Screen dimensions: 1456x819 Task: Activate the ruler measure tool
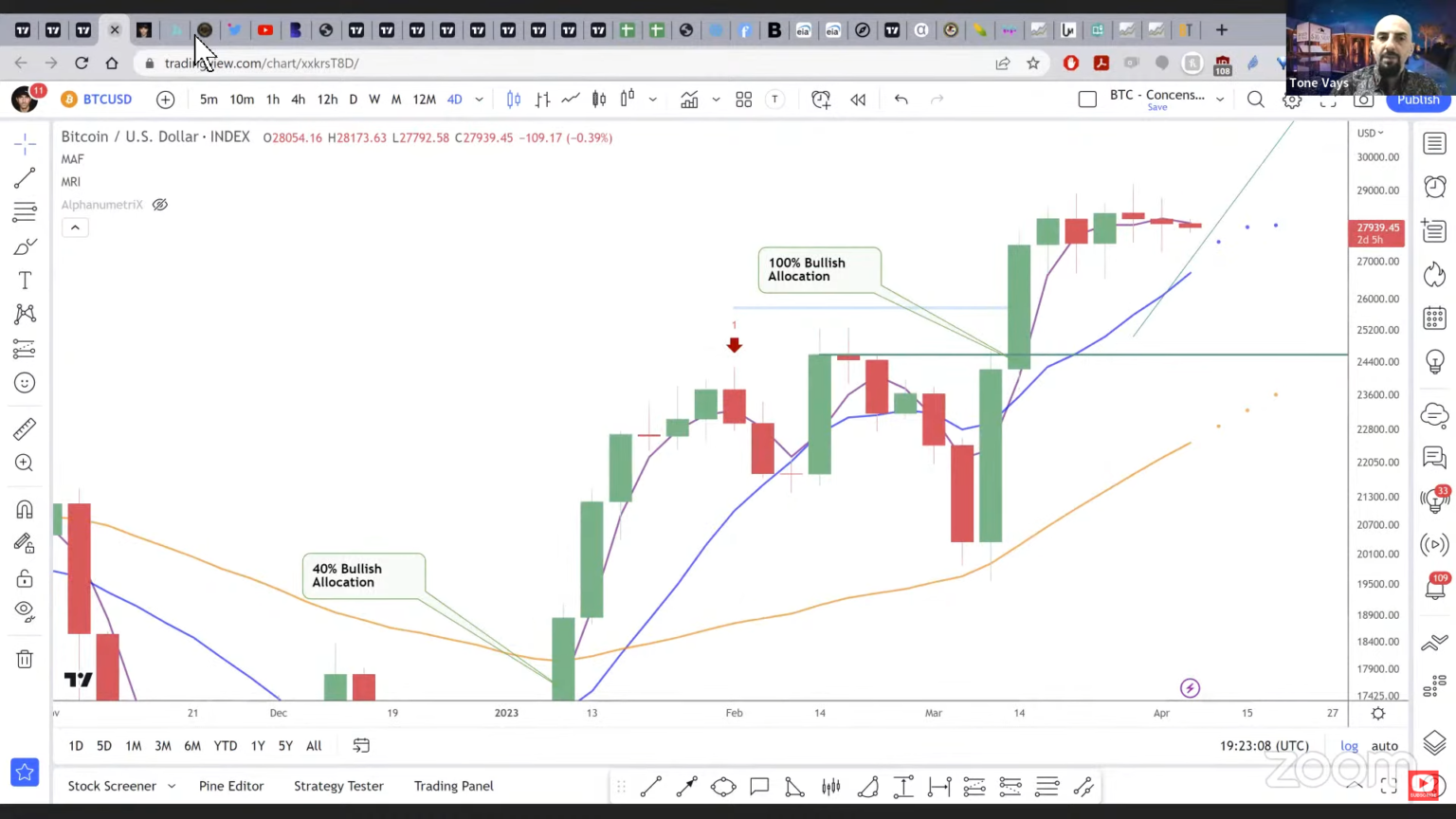25,429
